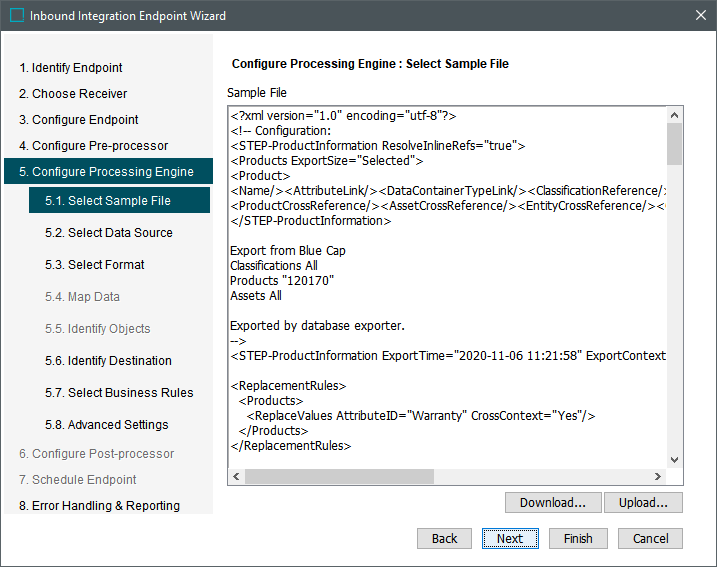Go to step 1 Identify Endpoint
The image size is (717, 567).
pyautogui.click(x=71, y=68)
